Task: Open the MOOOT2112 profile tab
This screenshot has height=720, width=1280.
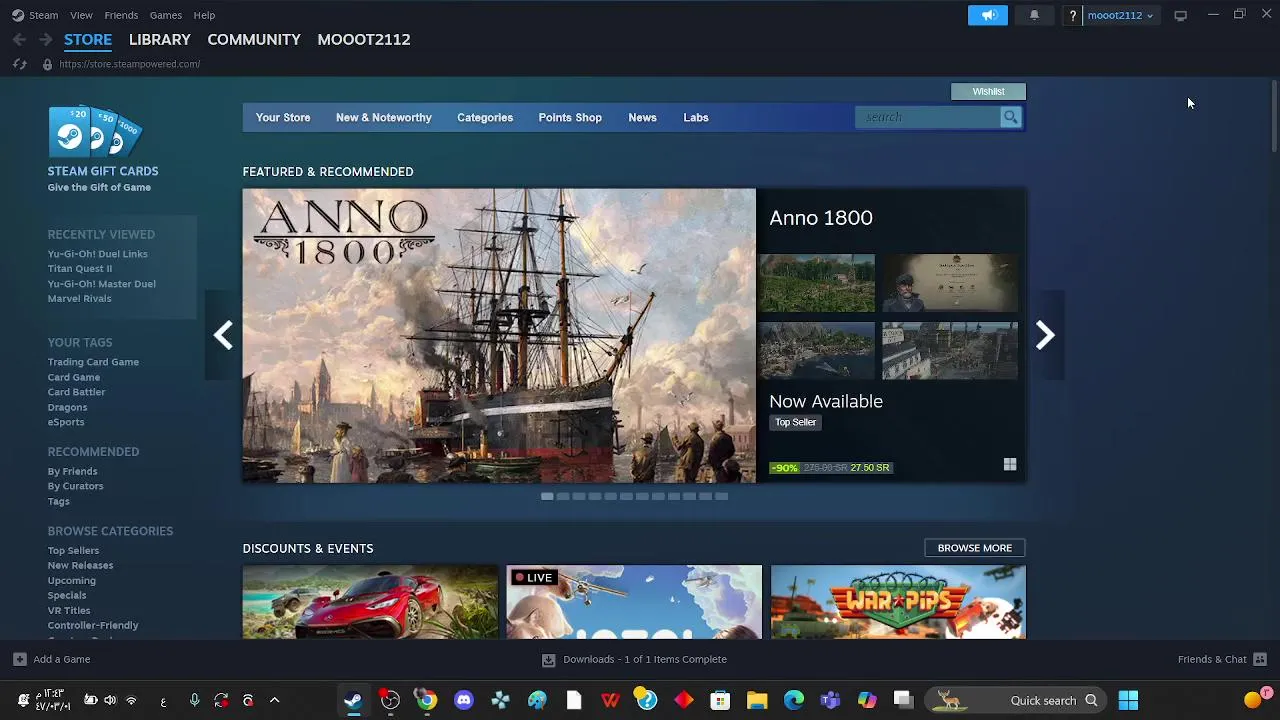Action: [x=364, y=39]
